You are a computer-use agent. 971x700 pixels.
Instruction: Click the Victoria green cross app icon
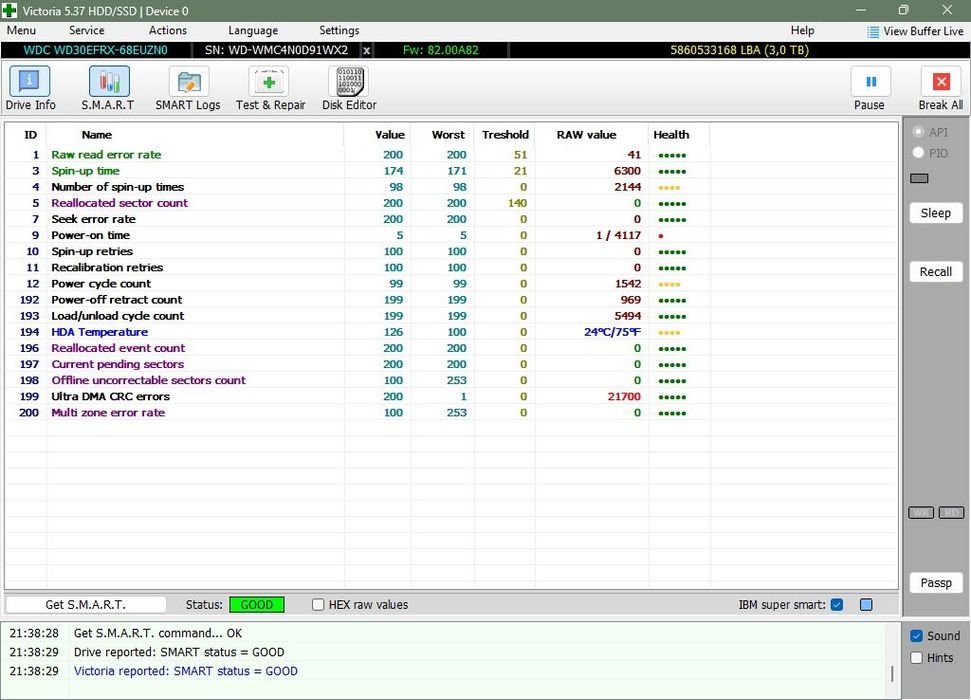[9, 11]
